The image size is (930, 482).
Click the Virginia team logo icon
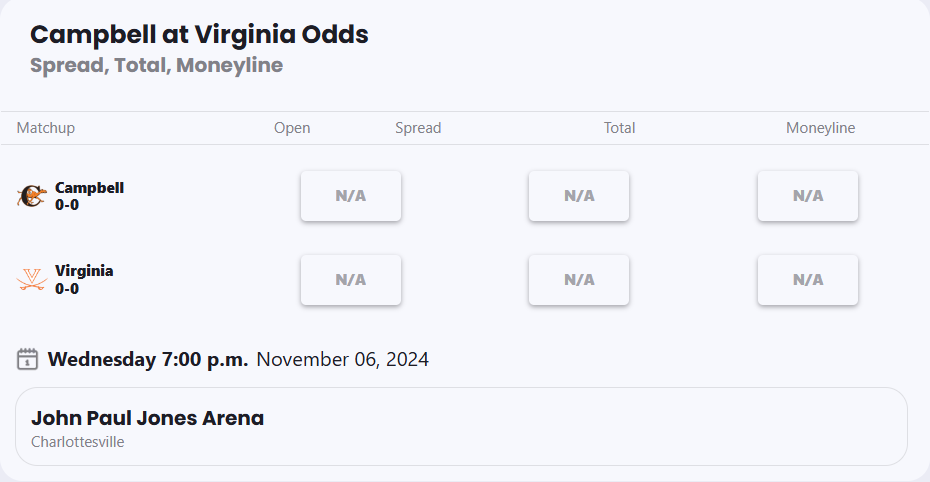click(32, 279)
